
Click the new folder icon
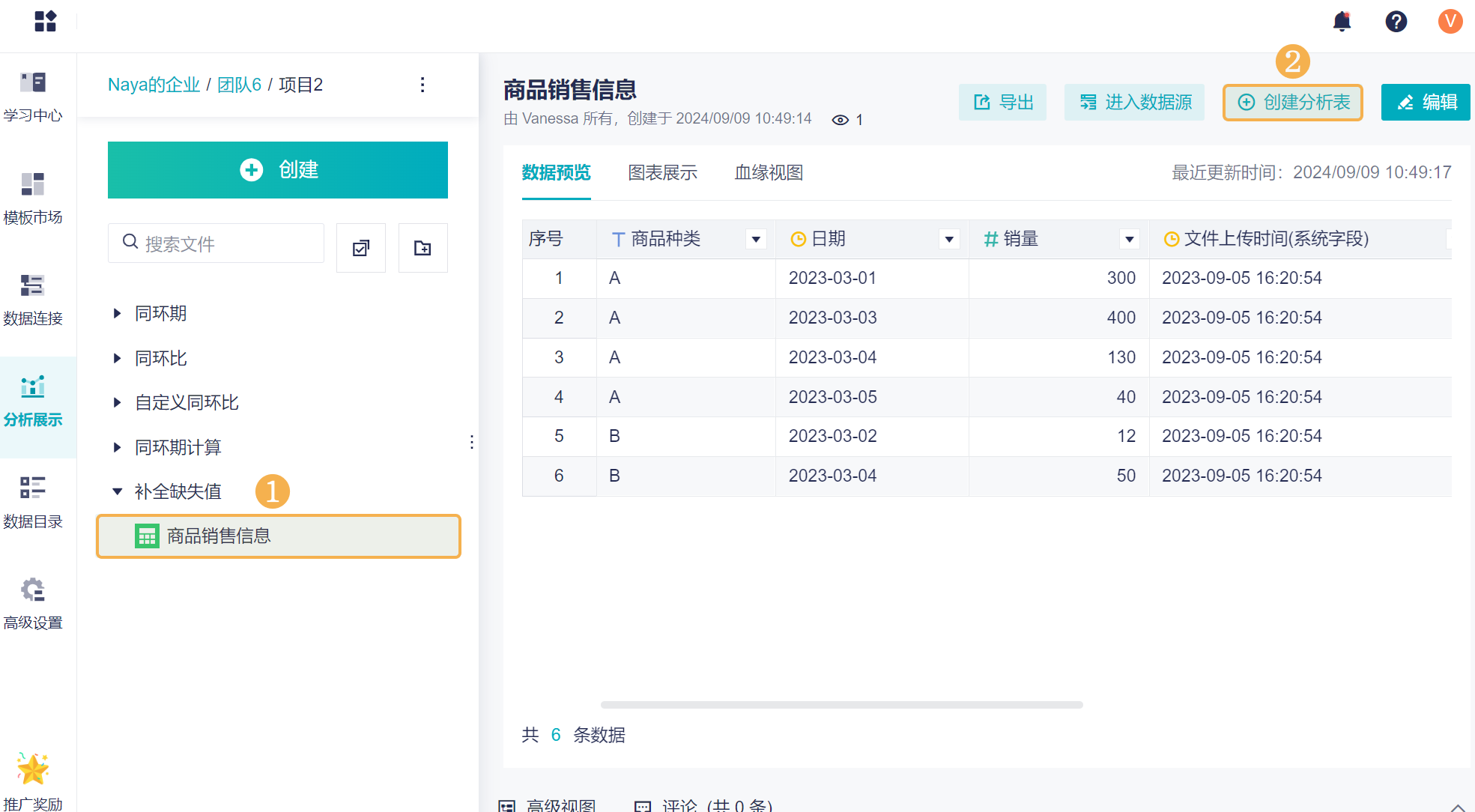tap(423, 248)
